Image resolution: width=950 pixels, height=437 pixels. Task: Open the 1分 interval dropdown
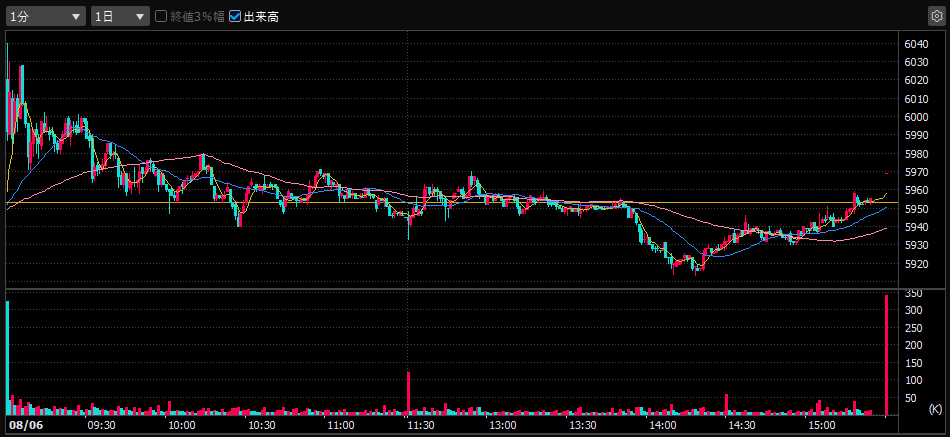[46, 16]
